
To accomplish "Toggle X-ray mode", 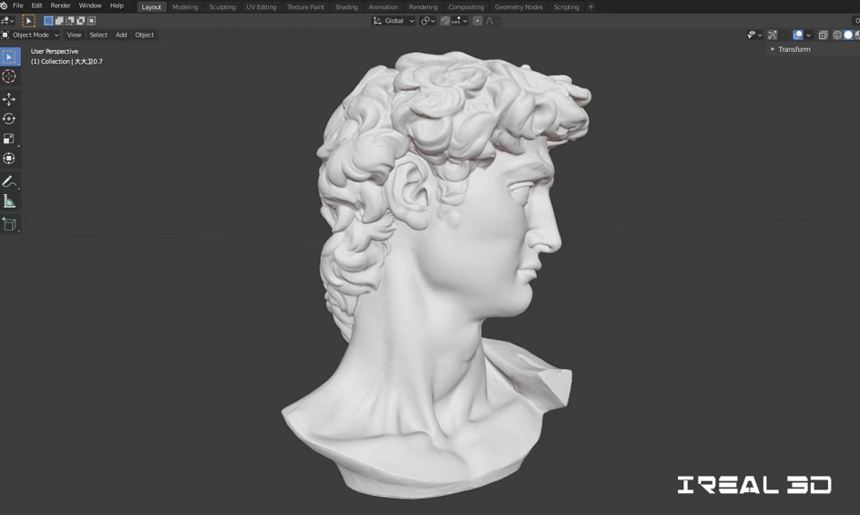I will [x=823, y=35].
